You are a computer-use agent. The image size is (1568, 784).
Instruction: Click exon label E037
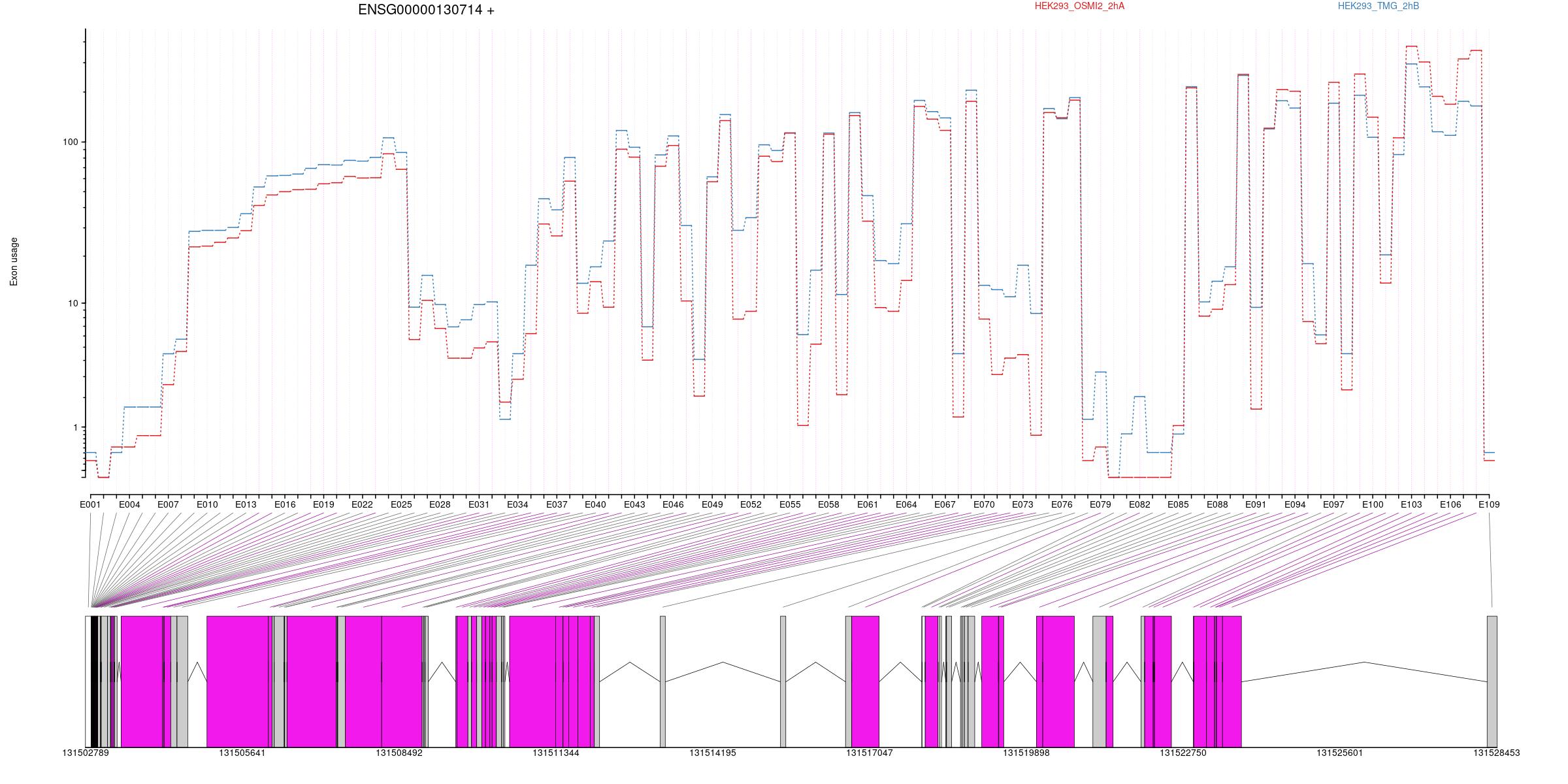pyautogui.click(x=557, y=504)
